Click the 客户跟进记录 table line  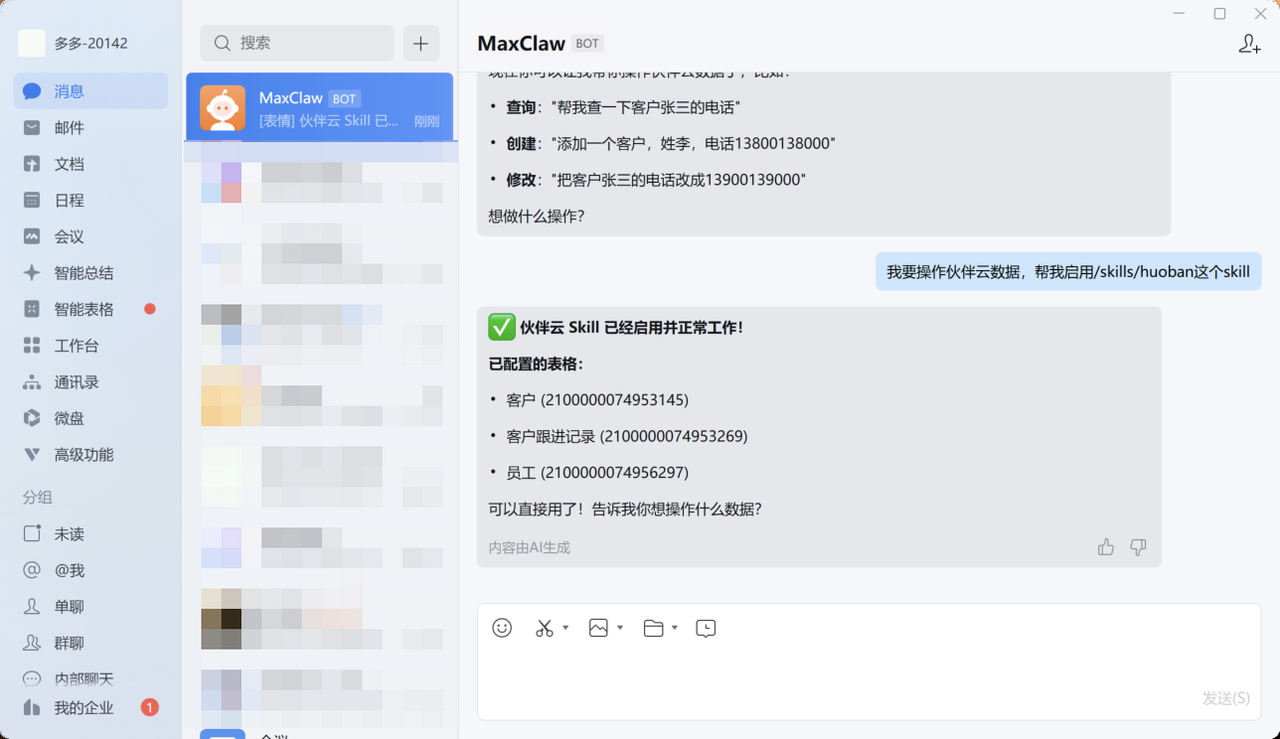(627, 436)
